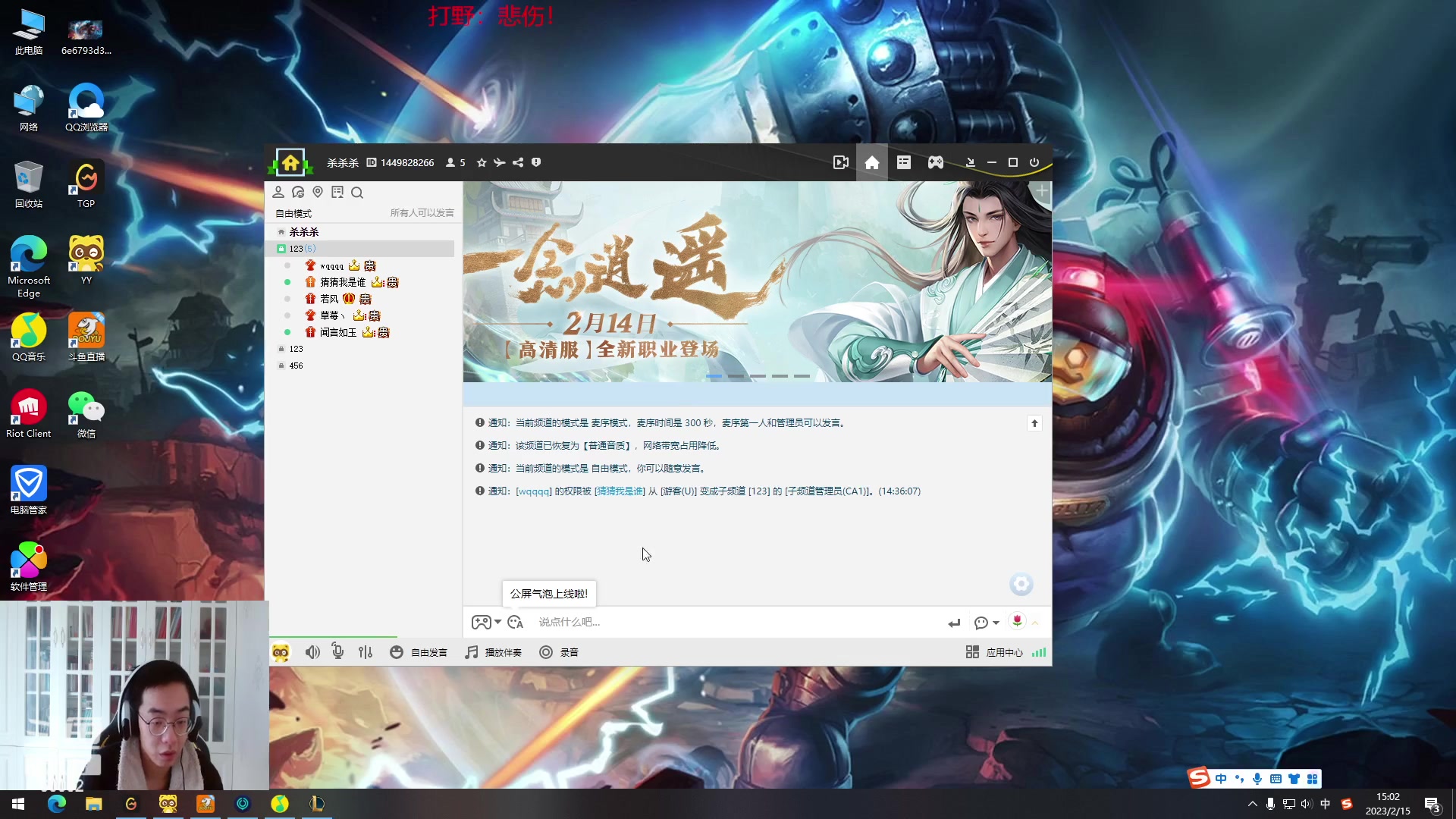Open the 斗鱼直播 desktop shortcut
Screen dimensions: 1456x819
[x=86, y=337]
